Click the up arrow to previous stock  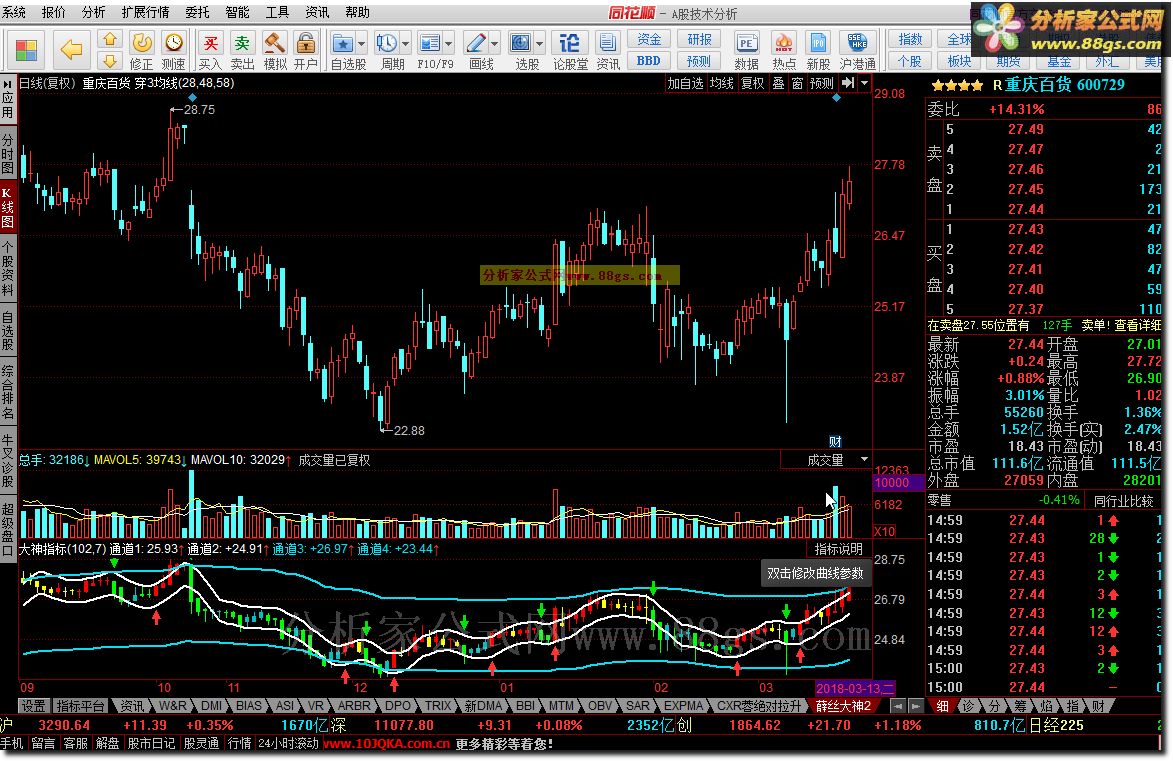click(110, 39)
